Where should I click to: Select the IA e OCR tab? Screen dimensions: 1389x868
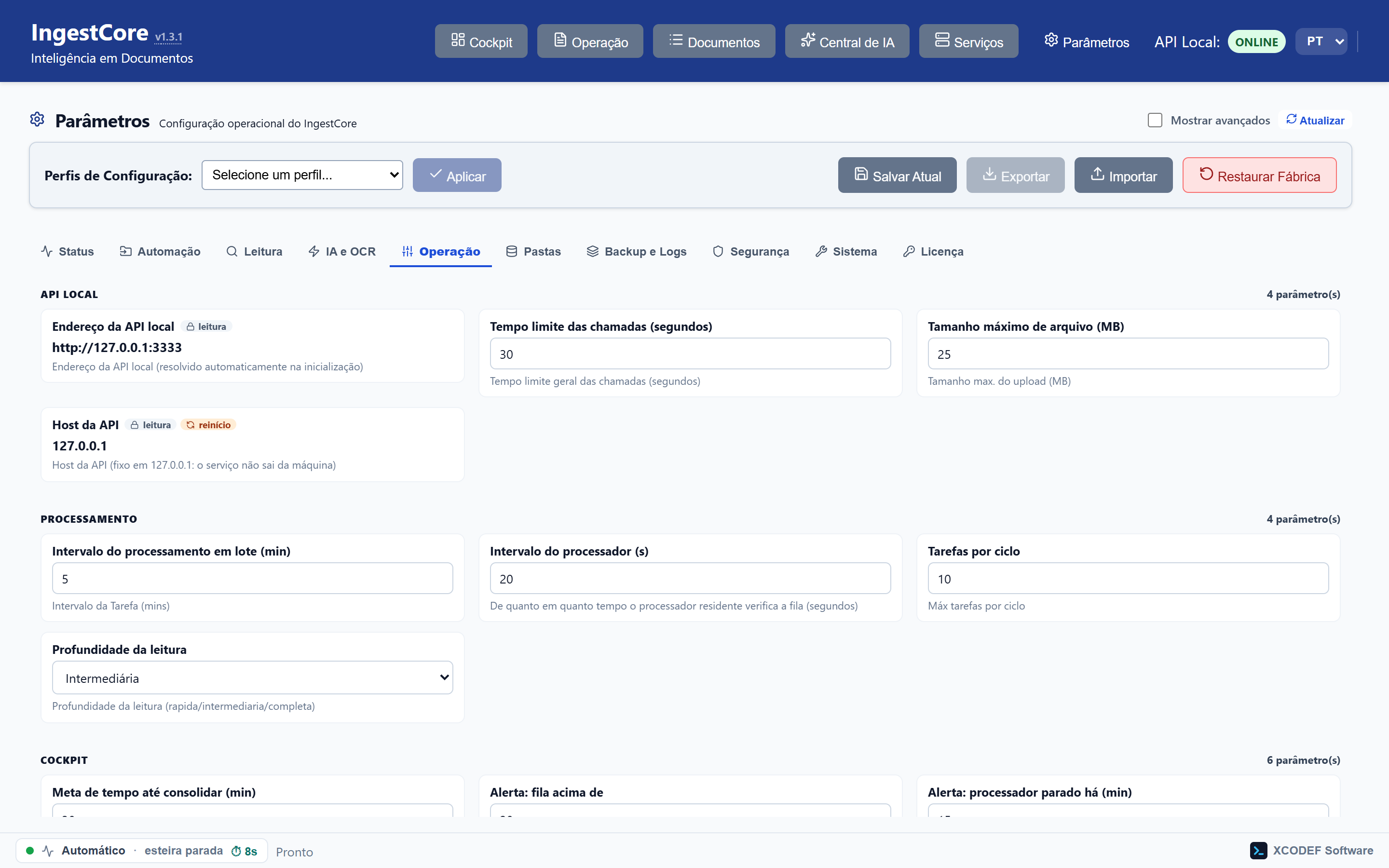(x=342, y=251)
